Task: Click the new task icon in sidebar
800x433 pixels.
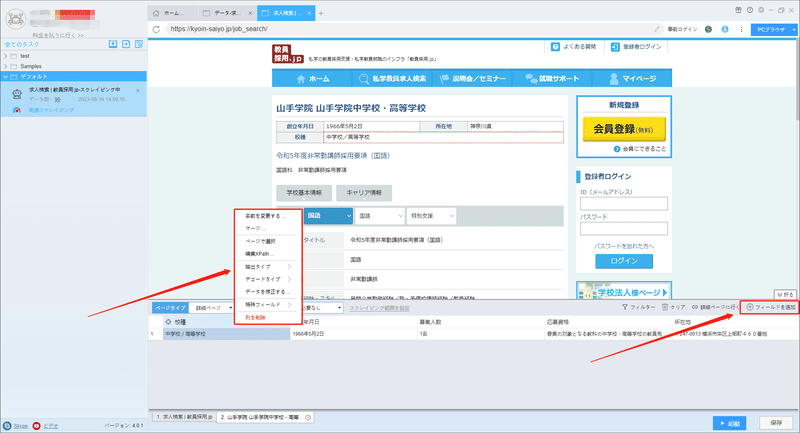Action: (x=126, y=44)
